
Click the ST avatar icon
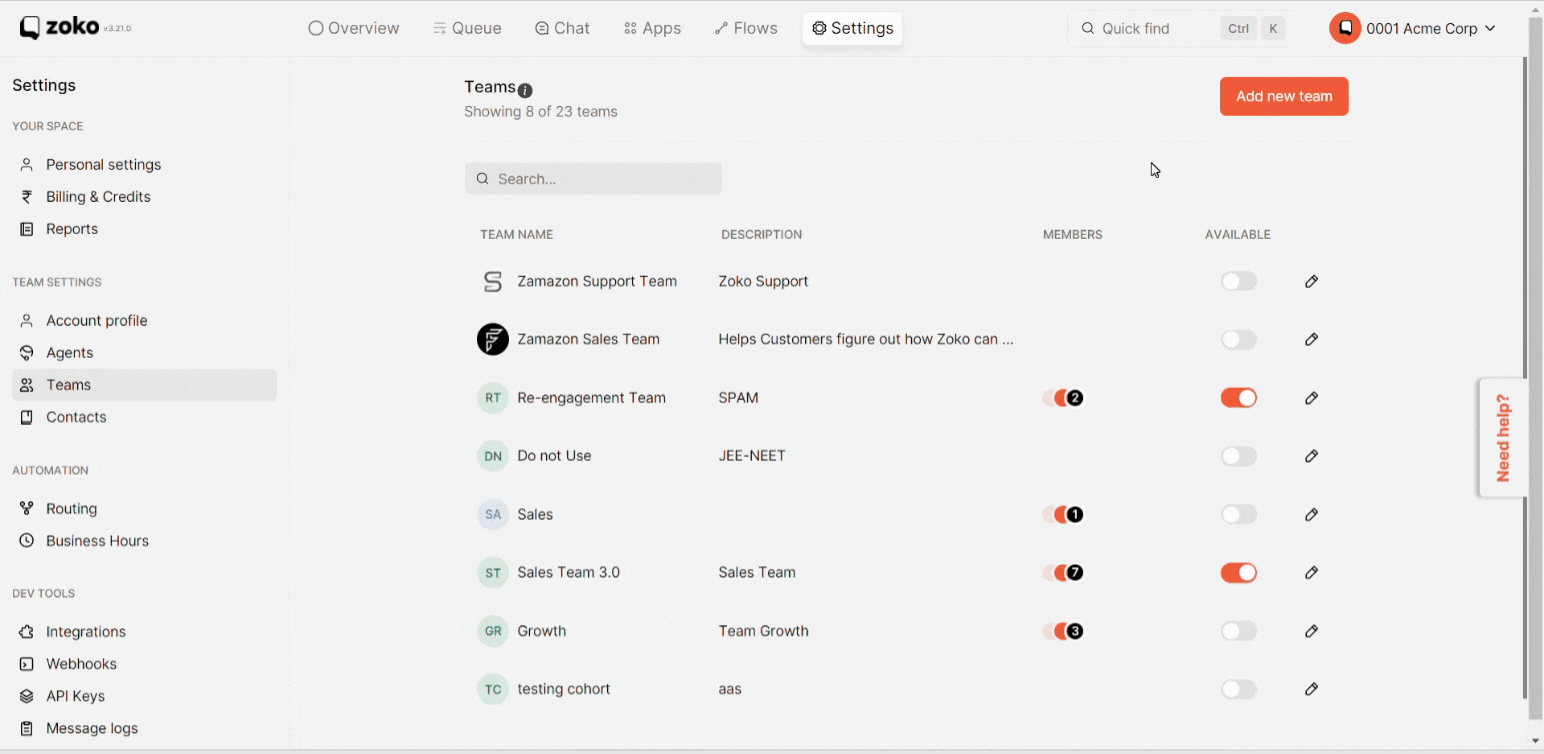(493, 573)
